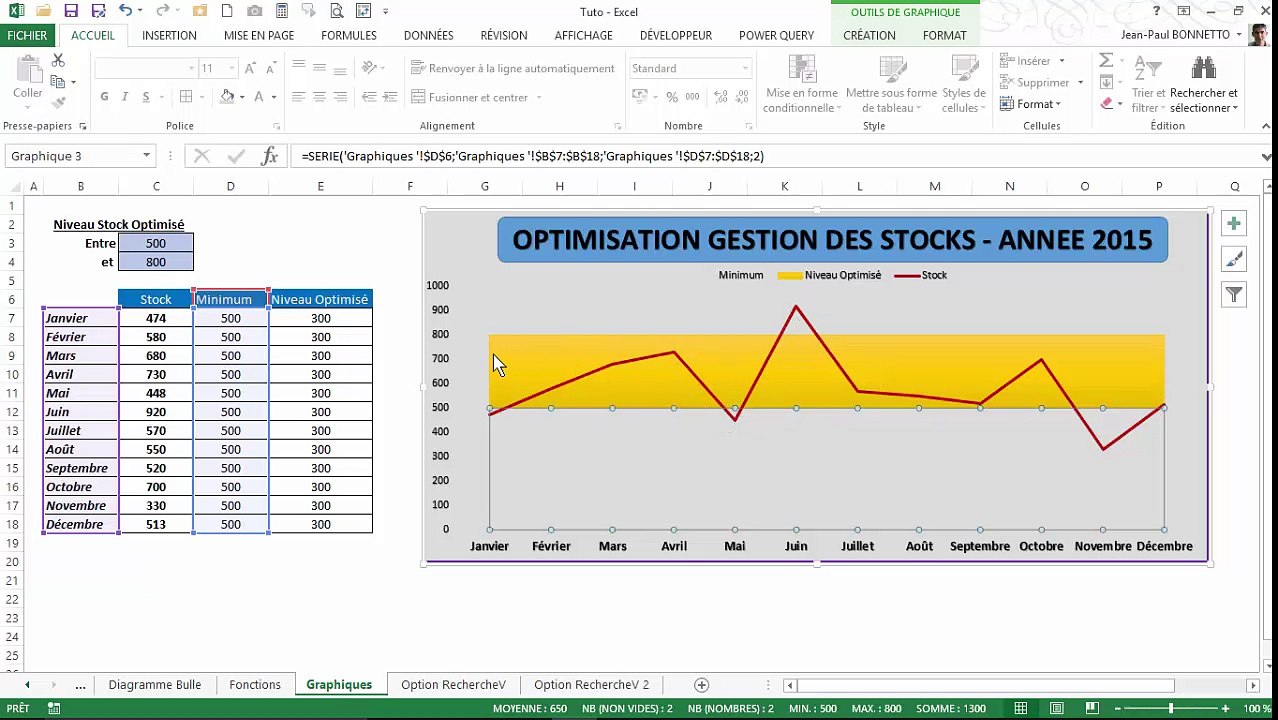Expand the formula bar chevron
The width and height of the screenshot is (1278, 720).
pyautogui.click(x=1267, y=156)
